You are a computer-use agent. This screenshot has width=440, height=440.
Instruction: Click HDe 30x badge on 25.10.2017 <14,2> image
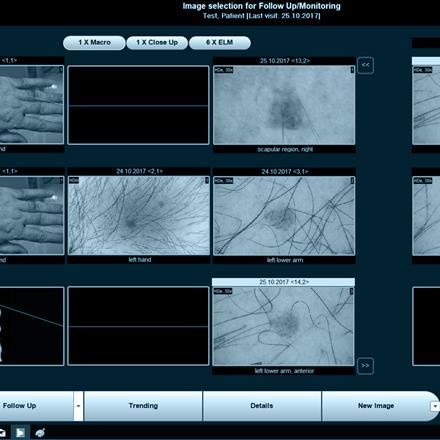223,291
